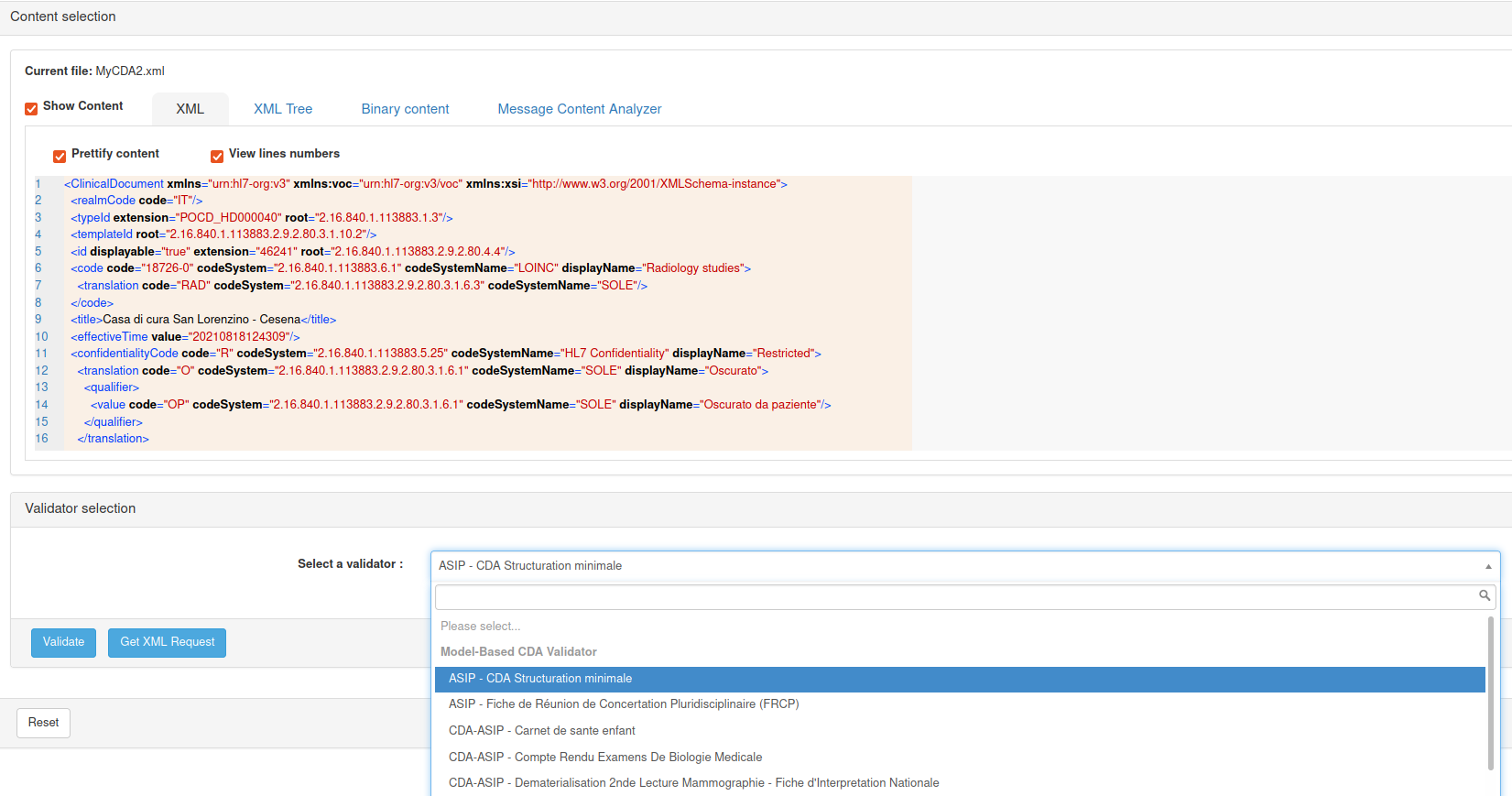The width and height of the screenshot is (1512, 796).
Task: Open the Binary content tab
Action: [405, 109]
